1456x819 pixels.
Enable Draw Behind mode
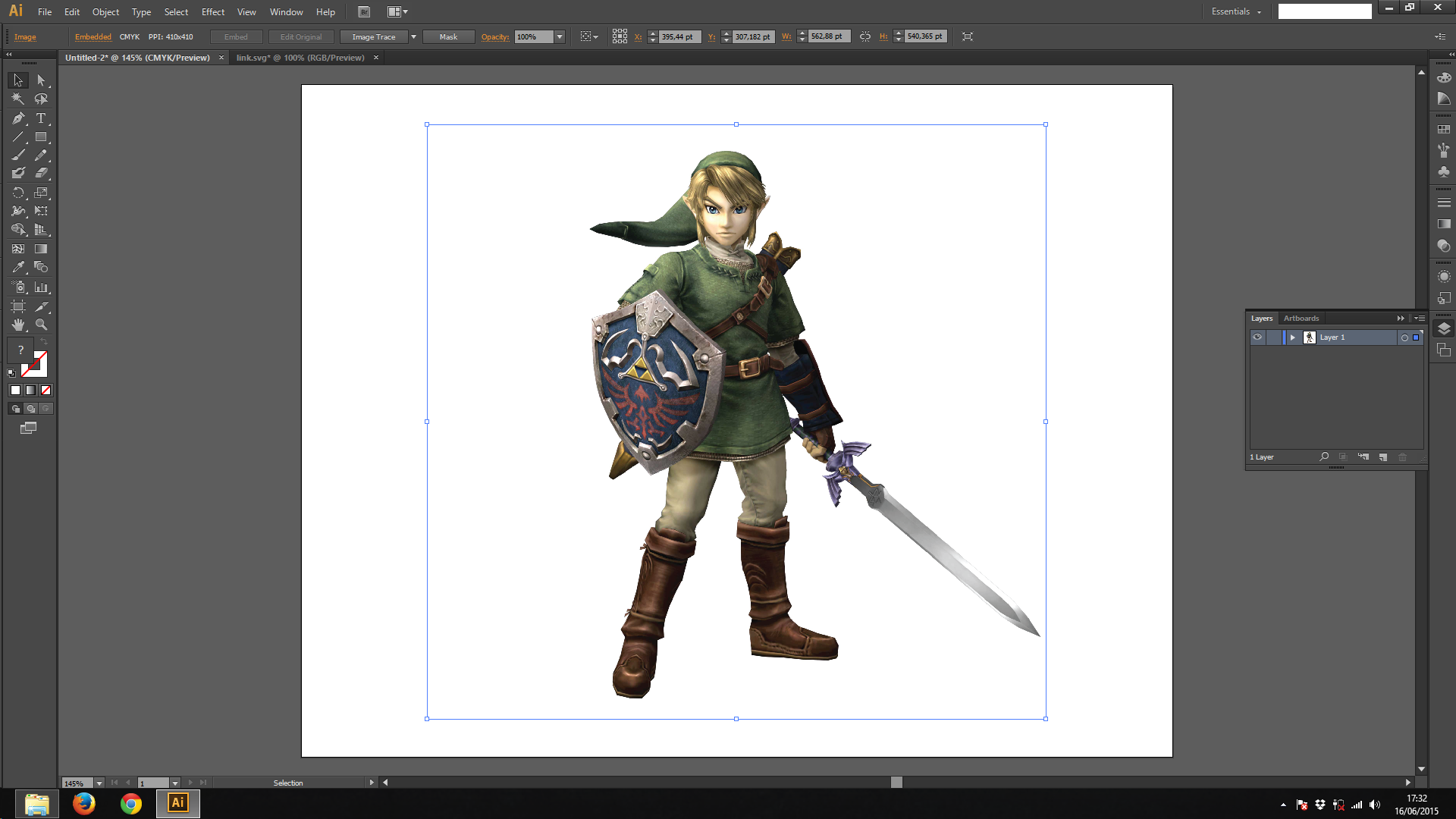tap(31, 409)
